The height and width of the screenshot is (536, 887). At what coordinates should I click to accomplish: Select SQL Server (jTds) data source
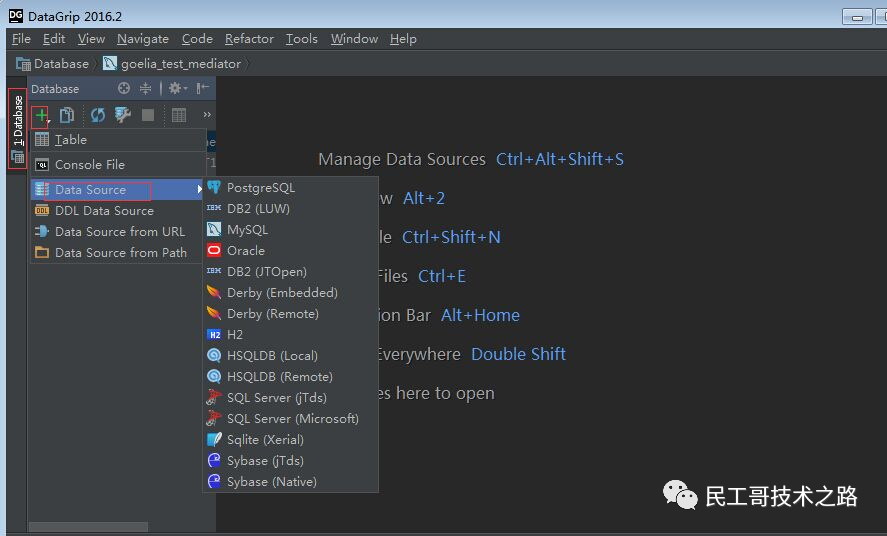tap(290, 397)
